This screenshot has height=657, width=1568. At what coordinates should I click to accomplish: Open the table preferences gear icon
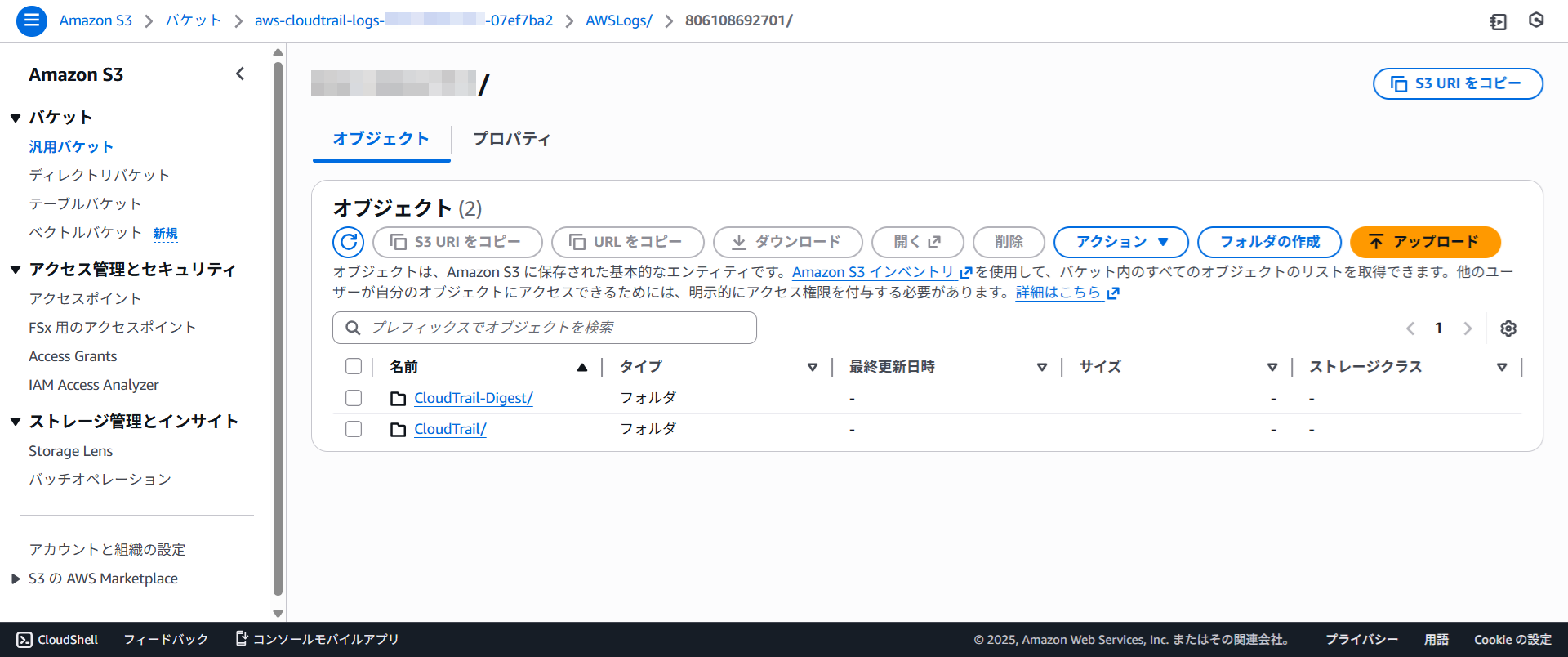[x=1508, y=328]
